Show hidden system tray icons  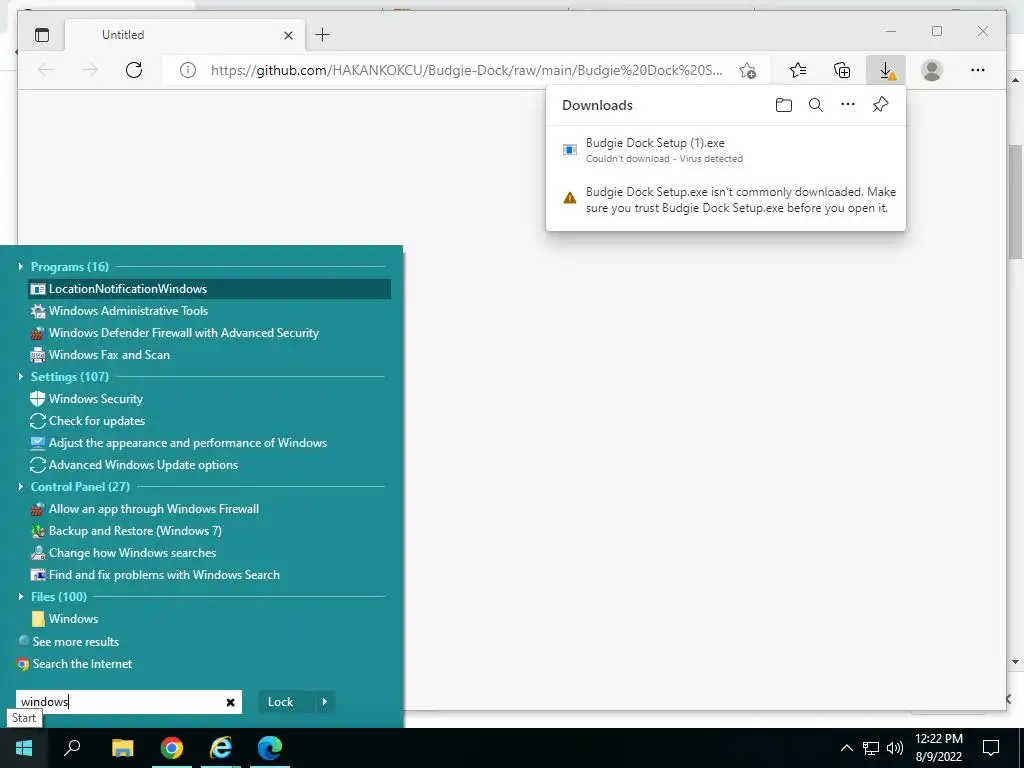pyautogui.click(x=846, y=748)
